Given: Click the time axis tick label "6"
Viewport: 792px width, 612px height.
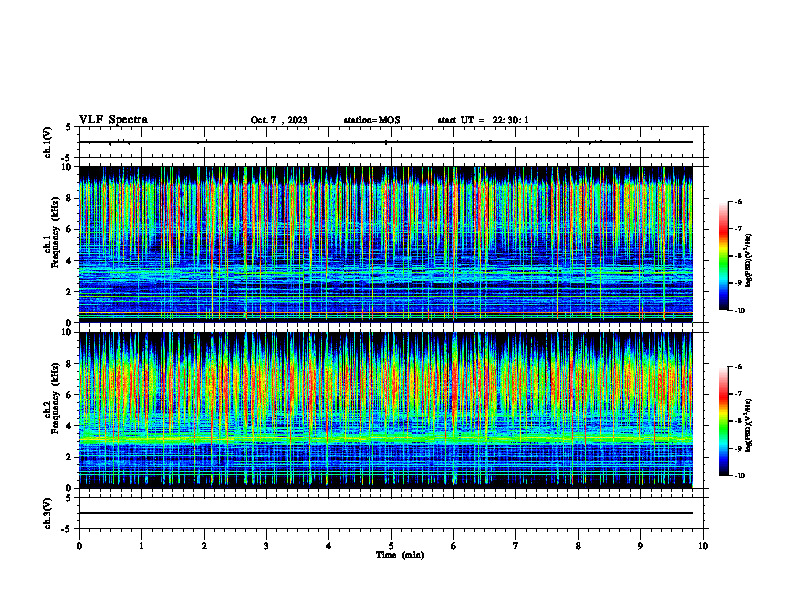Looking at the screenshot, I should (x=454, y=546).
